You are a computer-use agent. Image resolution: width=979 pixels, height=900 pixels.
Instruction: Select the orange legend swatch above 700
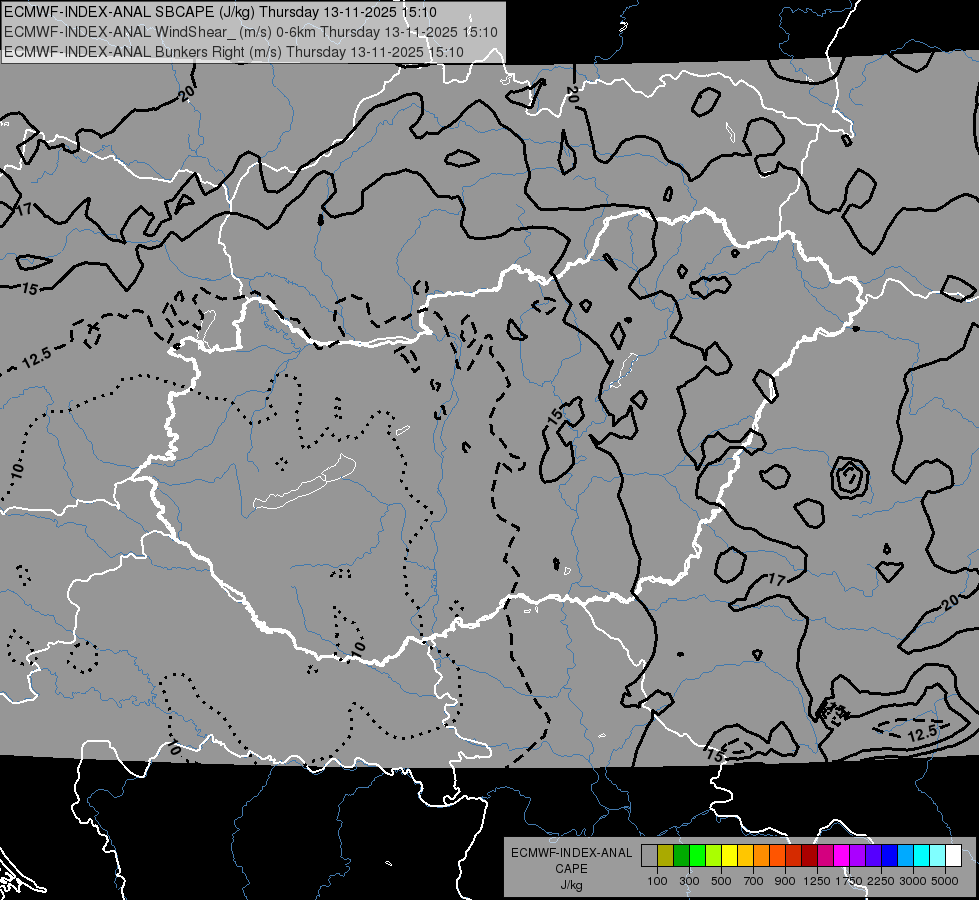(x=762, y=855)
